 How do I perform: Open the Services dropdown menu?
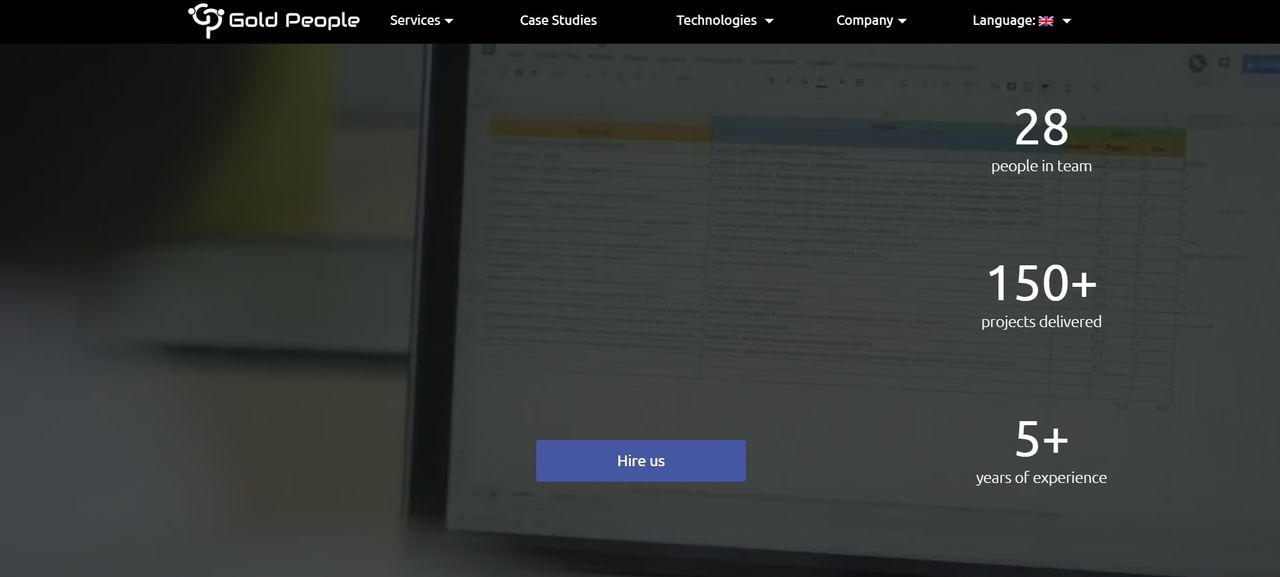tap(421, 20)
